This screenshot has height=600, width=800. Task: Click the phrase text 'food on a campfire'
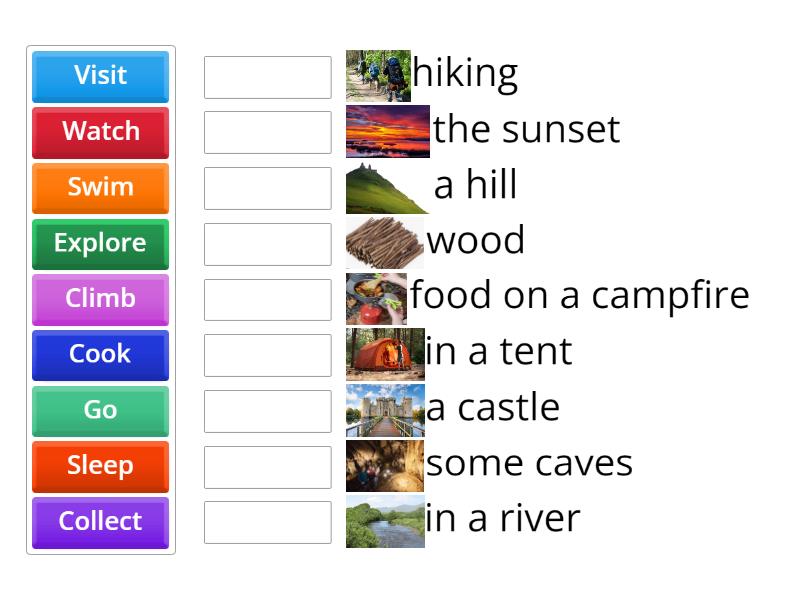[578, 296]
